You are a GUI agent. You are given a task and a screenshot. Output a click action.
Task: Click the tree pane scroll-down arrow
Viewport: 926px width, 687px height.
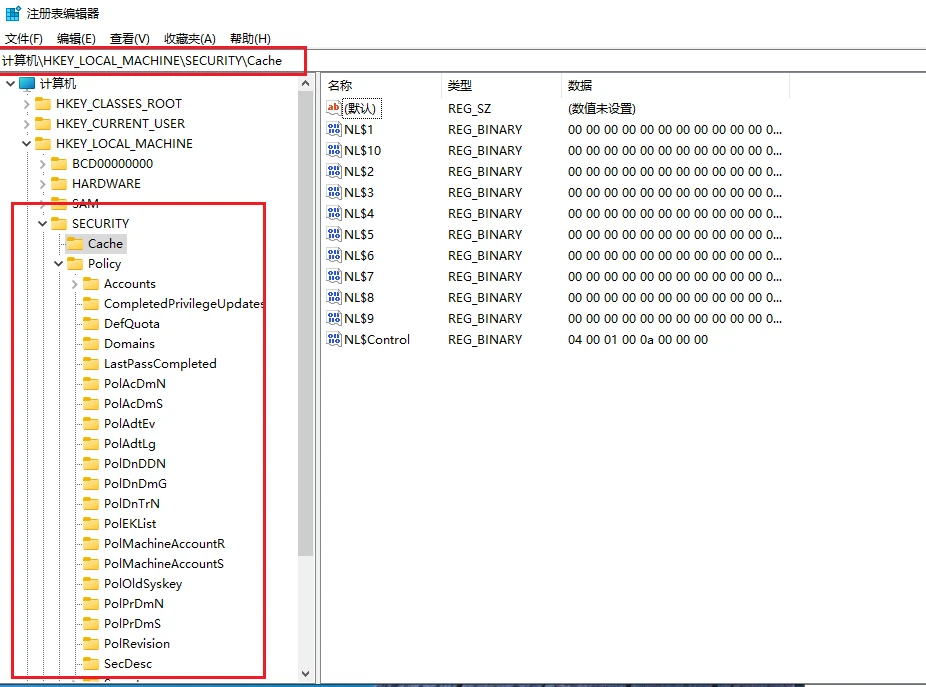305,673
